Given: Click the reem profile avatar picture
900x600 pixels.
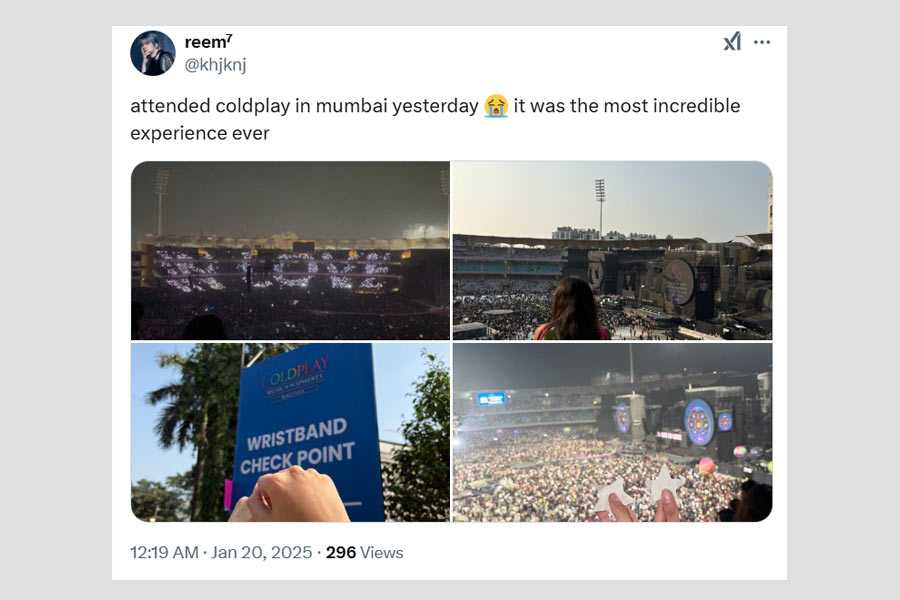Looking at the screenshot, I should pos(152,53).
